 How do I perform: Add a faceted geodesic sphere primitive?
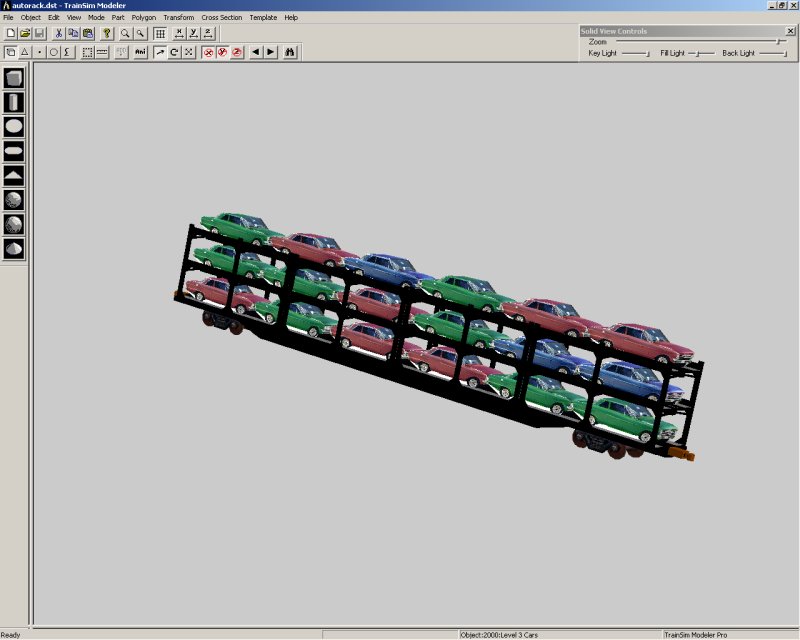[x=14, y=225]
